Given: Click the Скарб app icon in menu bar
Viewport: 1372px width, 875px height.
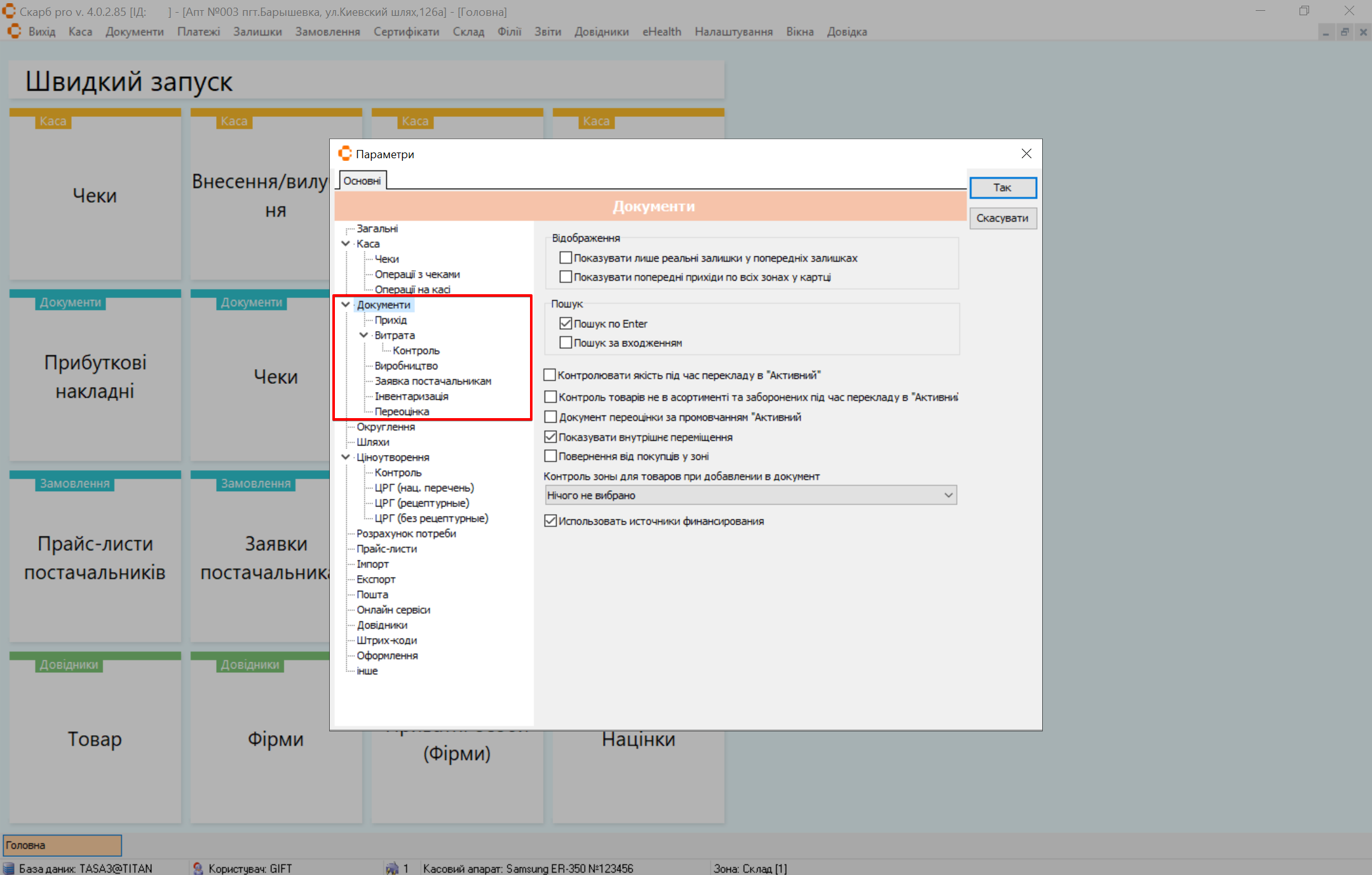Looking at the screenshot, I should (14, 31).
